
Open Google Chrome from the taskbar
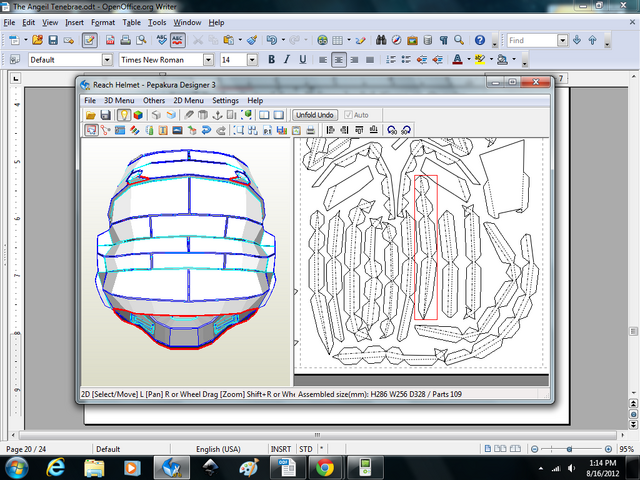(324, 467)
